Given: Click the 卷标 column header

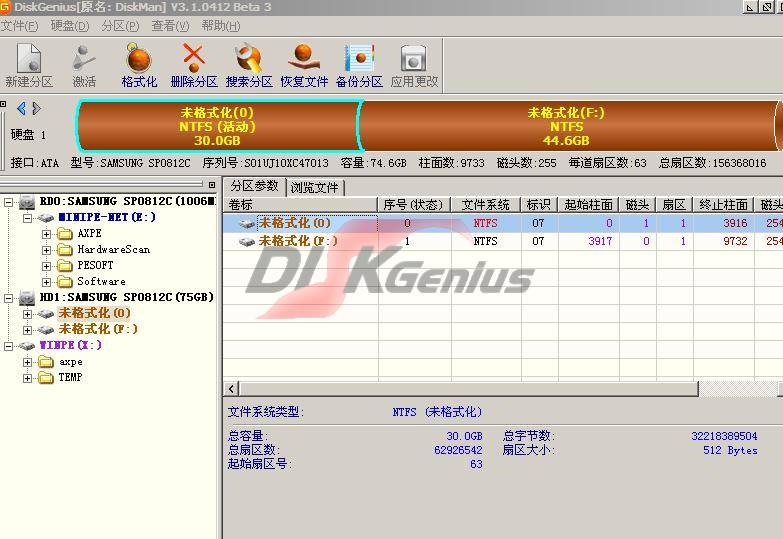Looking at the screenshot, I should 300,204.
